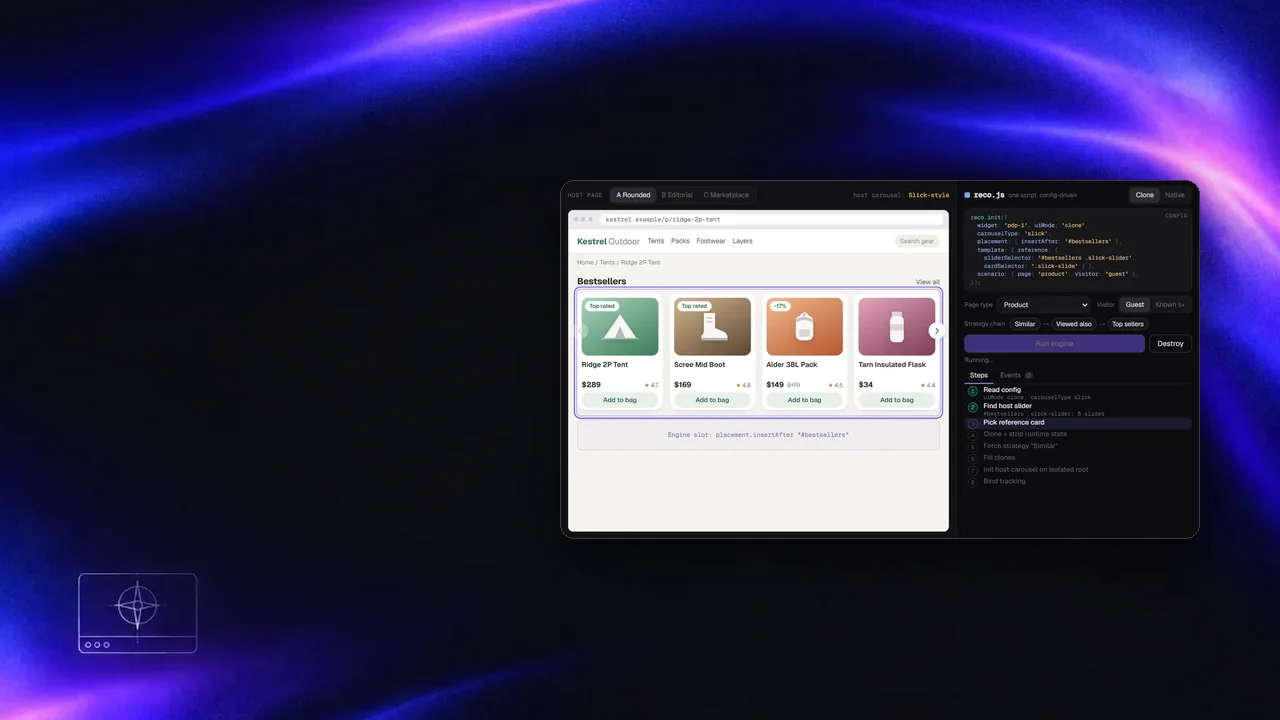The height and width of the screenshot is (720, 1280).
Task: Open the Ridge 2P Tent product image
Action: tap(620, 327)
